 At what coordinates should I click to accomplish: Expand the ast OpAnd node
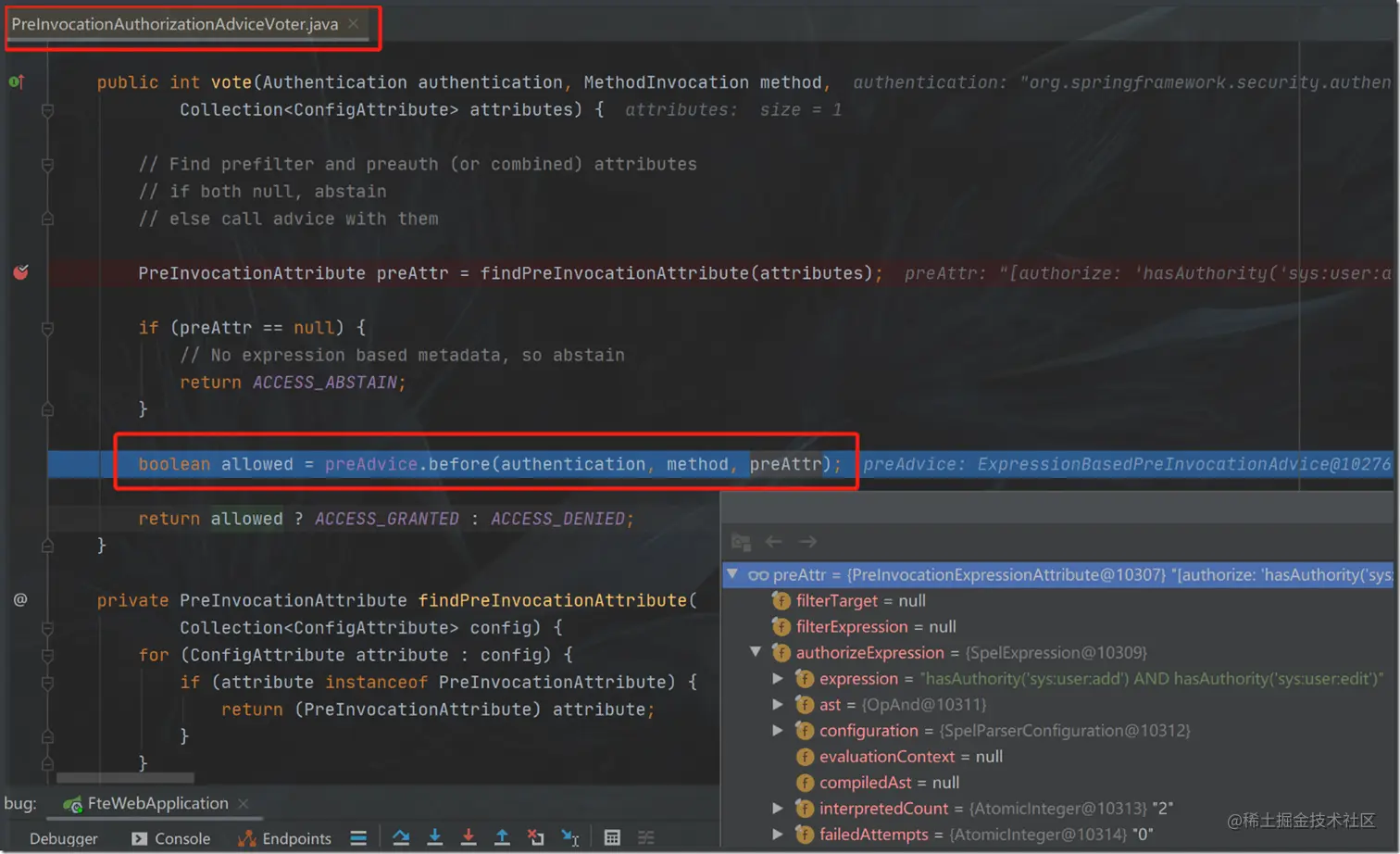(x=778, y=704)
